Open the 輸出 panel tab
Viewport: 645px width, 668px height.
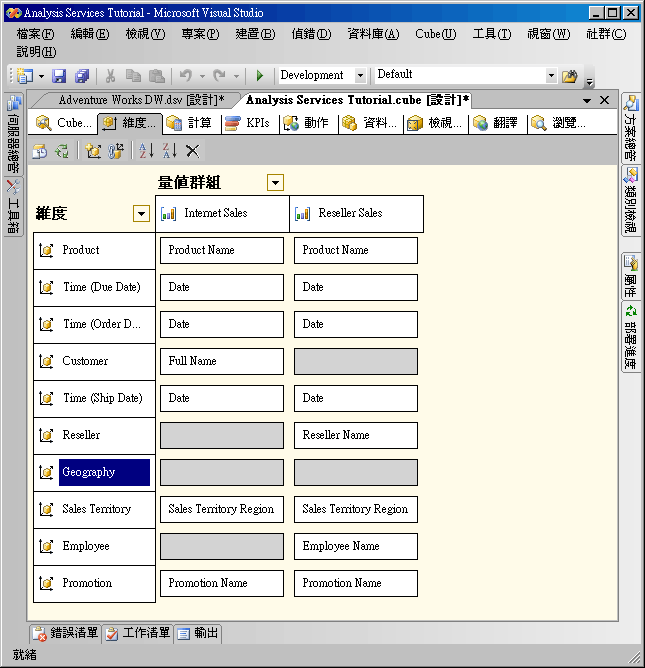pyautogui.click(x=198, y=633)
